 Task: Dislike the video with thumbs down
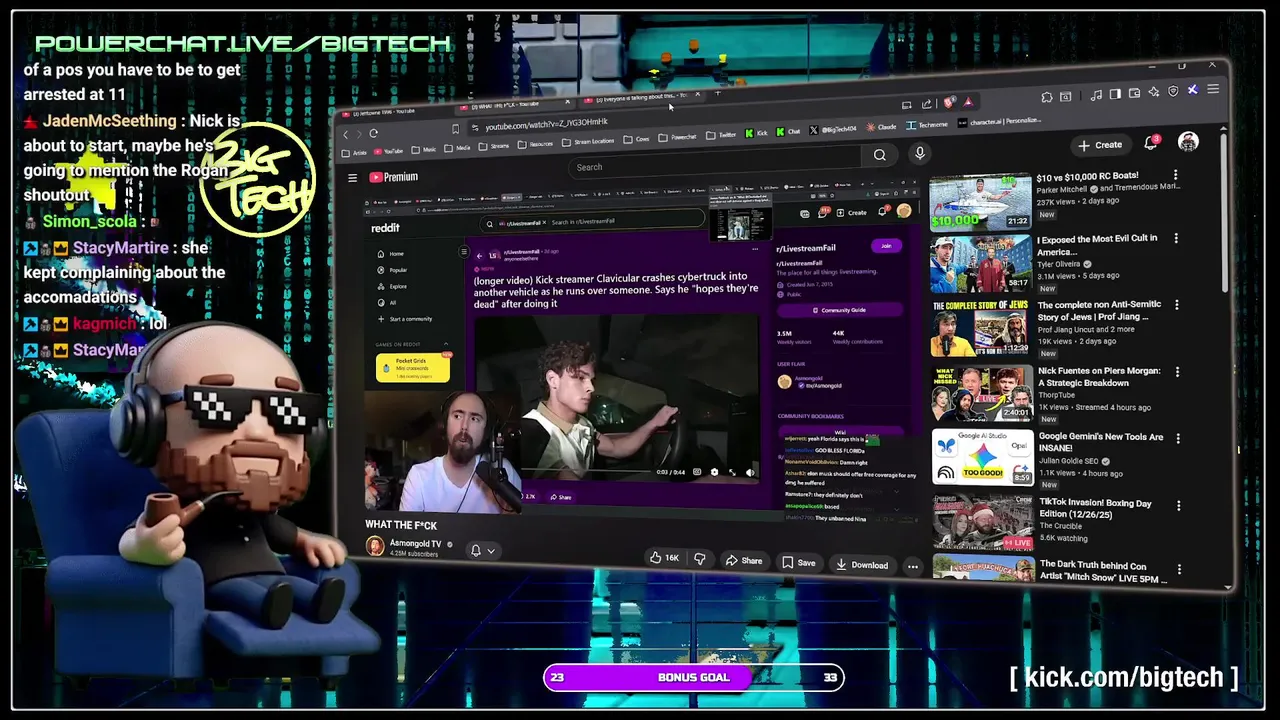pos(700,559)
